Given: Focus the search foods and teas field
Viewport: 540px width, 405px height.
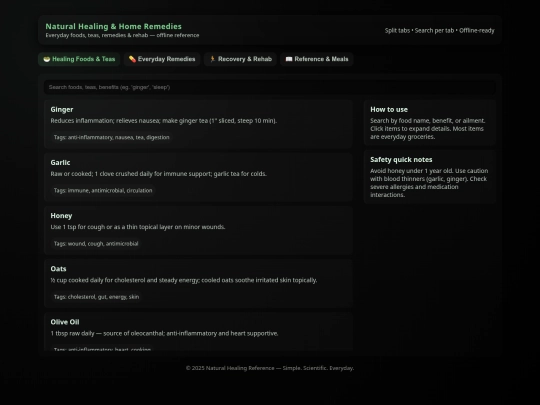Looking at the screenshot, I should coord(270,87).
